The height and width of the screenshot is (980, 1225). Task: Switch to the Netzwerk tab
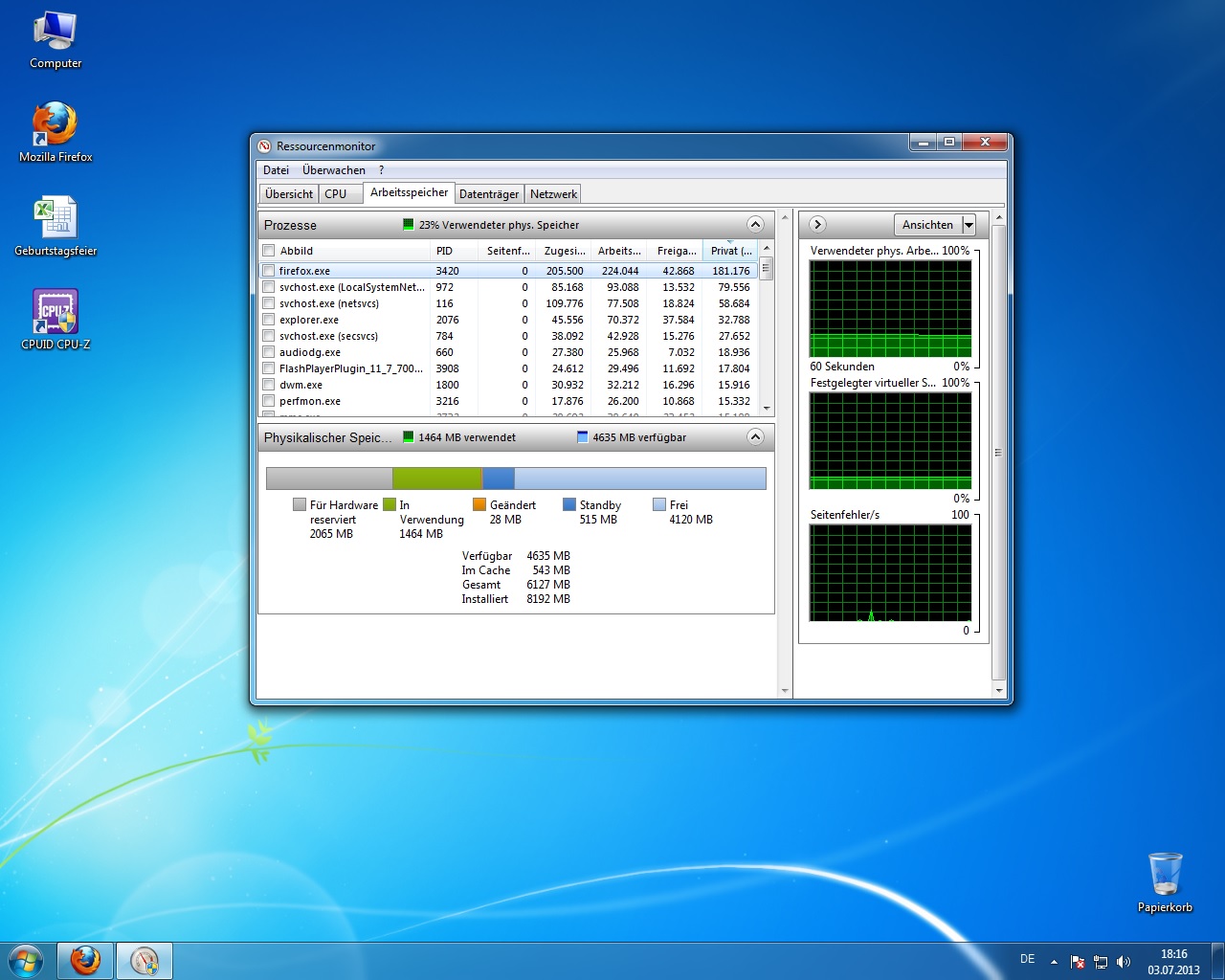click(553, 194)
